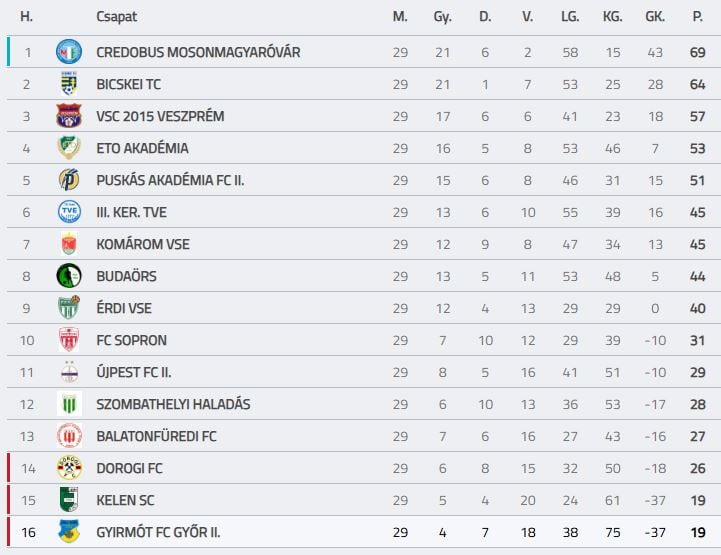This screenshot has height=555, width=721.
Task: Sort table by the P. points header
Action: point(698,17)
